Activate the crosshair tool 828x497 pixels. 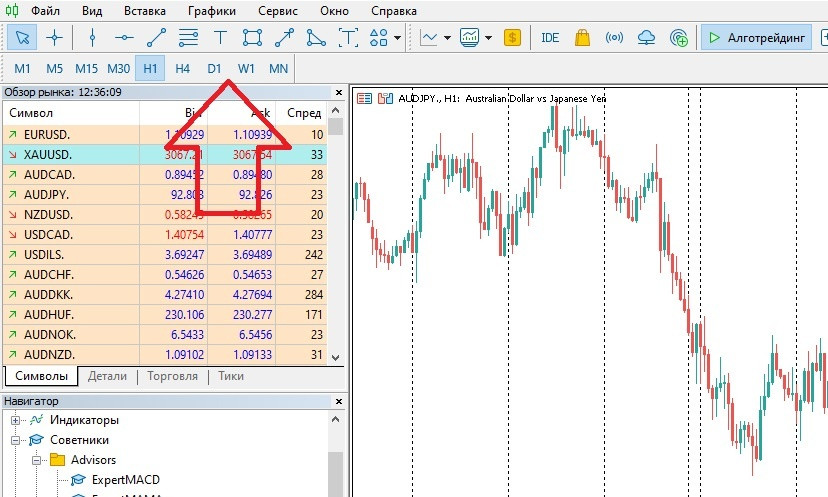pyautogui.click(x=54, y=37)
